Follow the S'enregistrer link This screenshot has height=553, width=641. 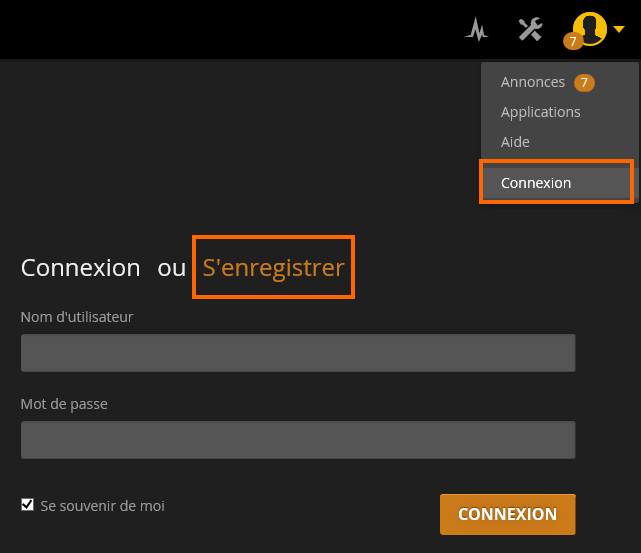(273, 268)
